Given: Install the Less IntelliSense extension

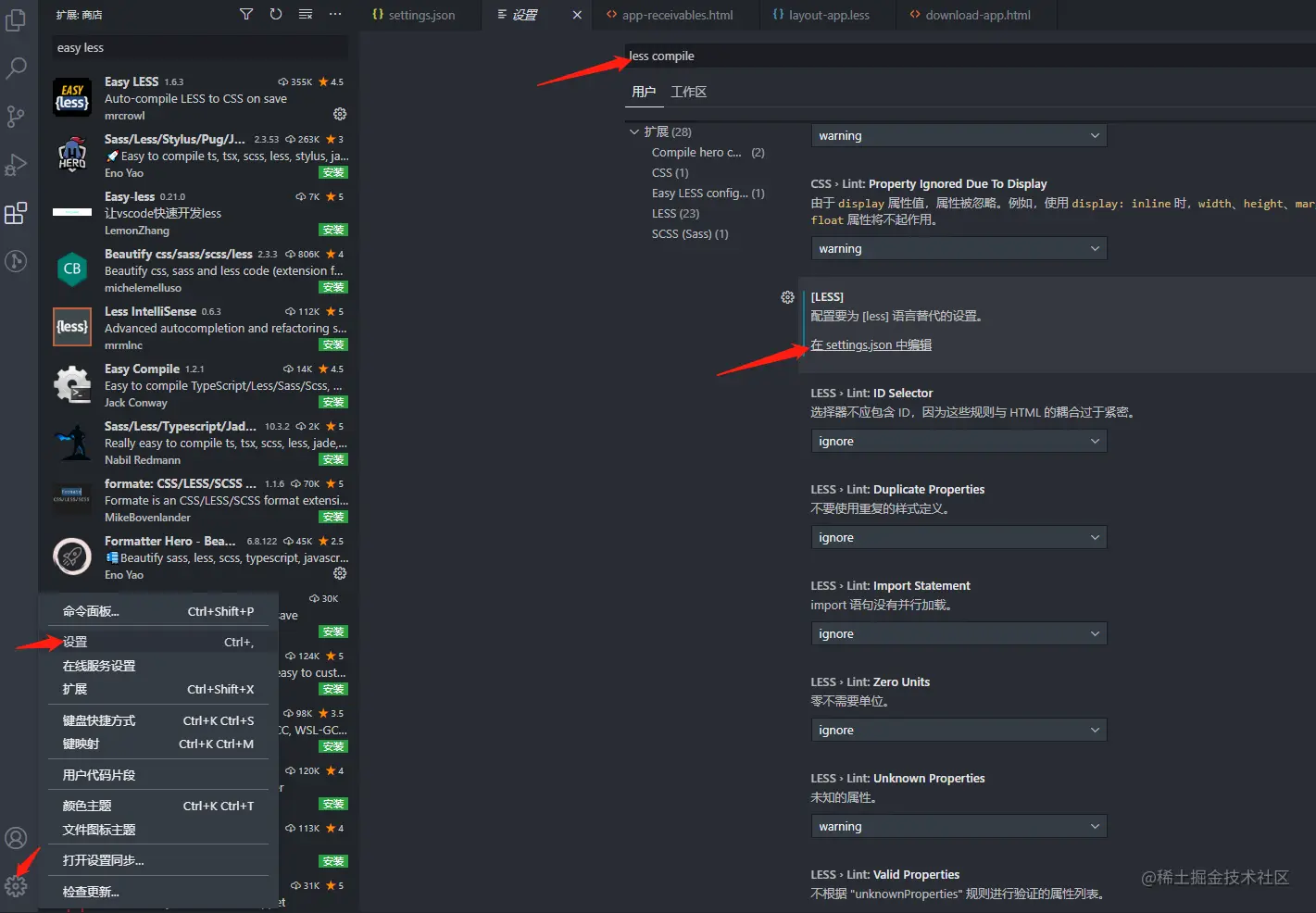Looking at the screenshot, I should coord(333,344).
